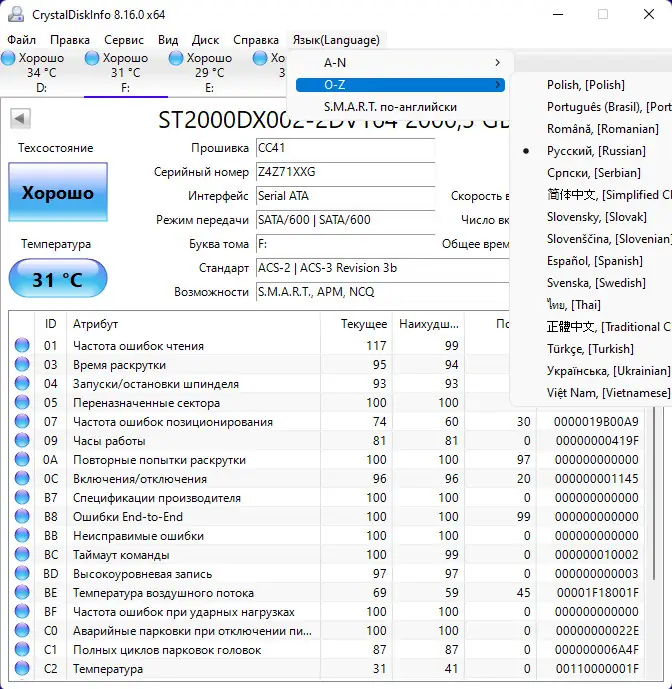Open the Диск menu

[x=205, y=40]
